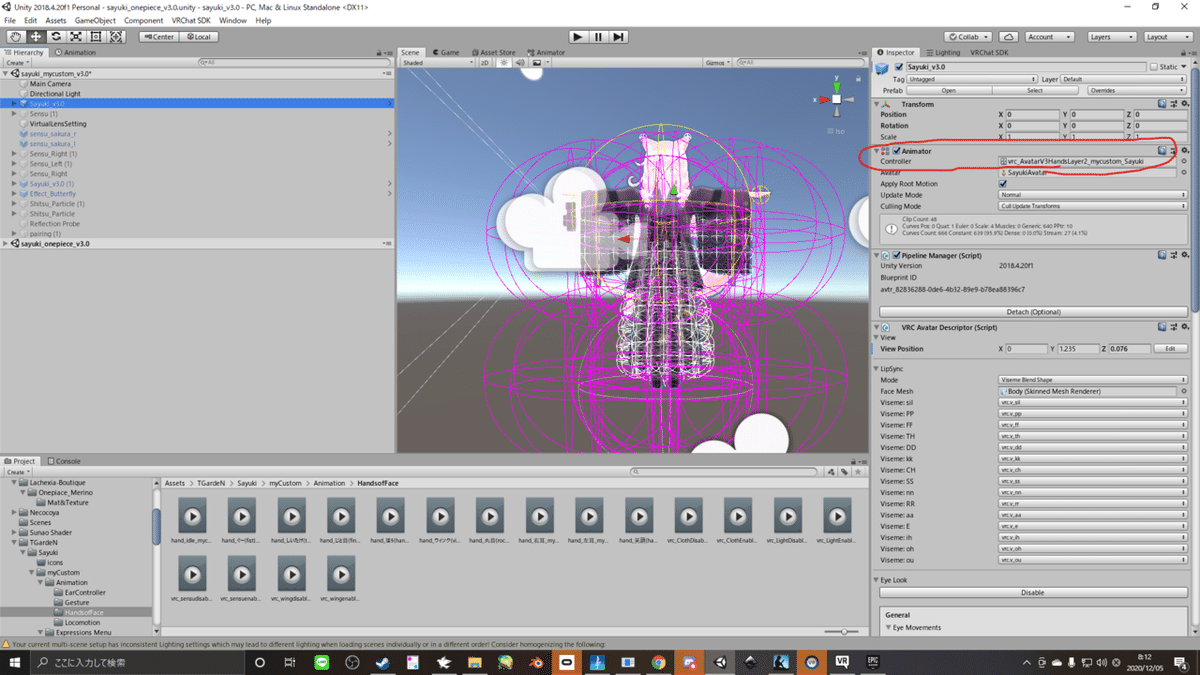Open the VRChat SDK menu
Viewport: 1200px width, 675px height.
190,20
